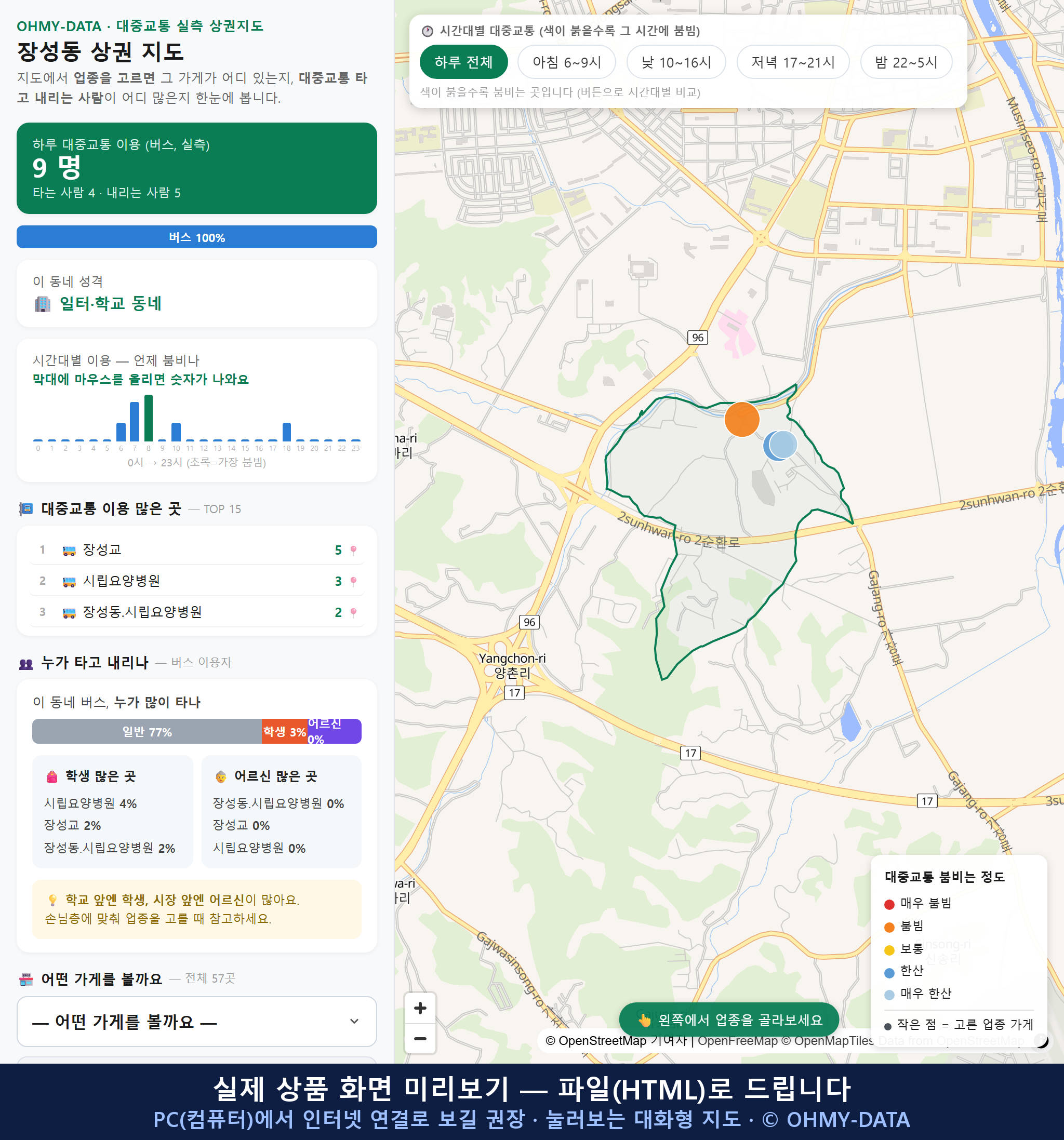
Task: Click the clock icon in 시간대별 대중교통 header
Action: (427, 31)
